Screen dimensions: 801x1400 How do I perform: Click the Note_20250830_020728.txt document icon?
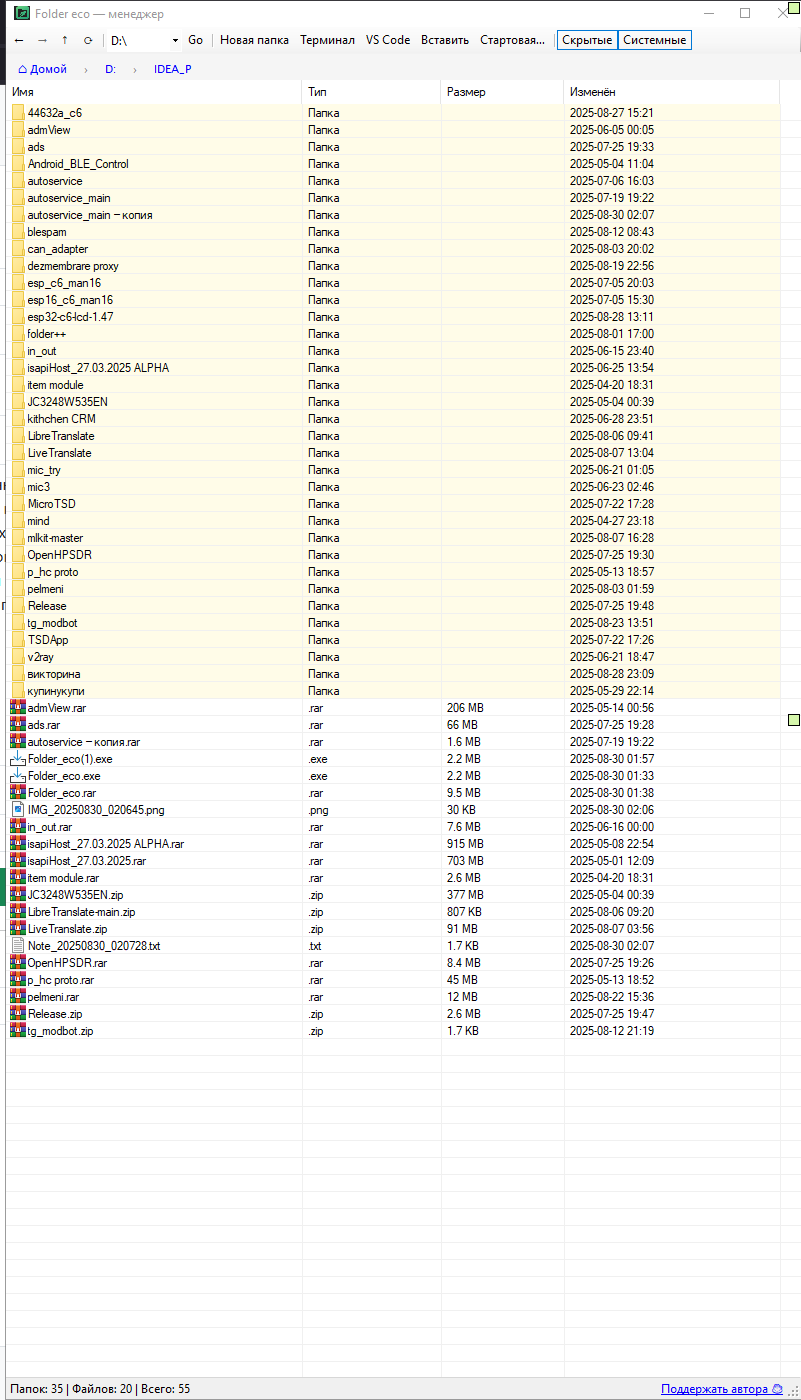tap(18, 946)
